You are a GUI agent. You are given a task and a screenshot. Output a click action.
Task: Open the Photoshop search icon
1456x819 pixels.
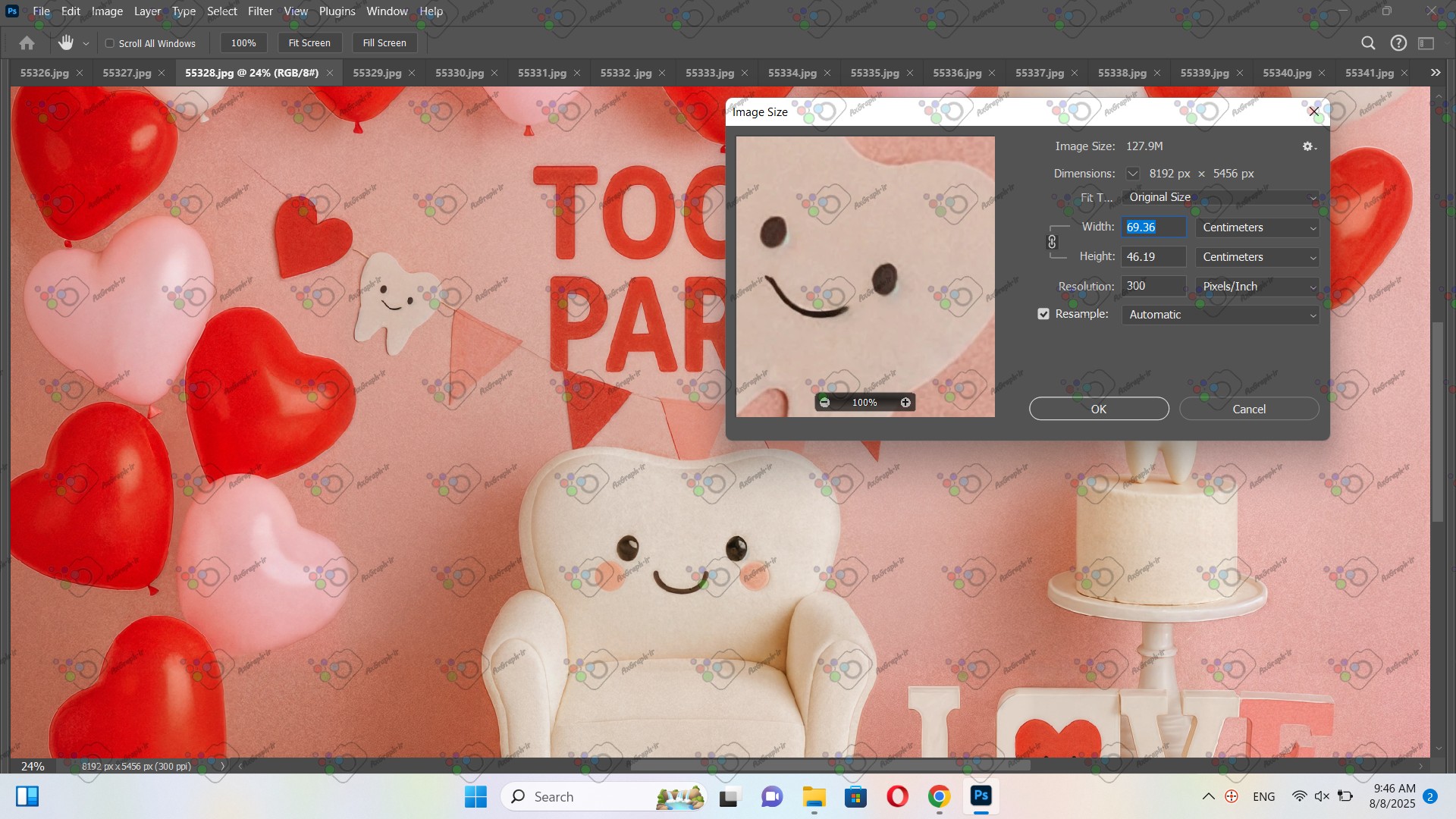(1368, 43)
